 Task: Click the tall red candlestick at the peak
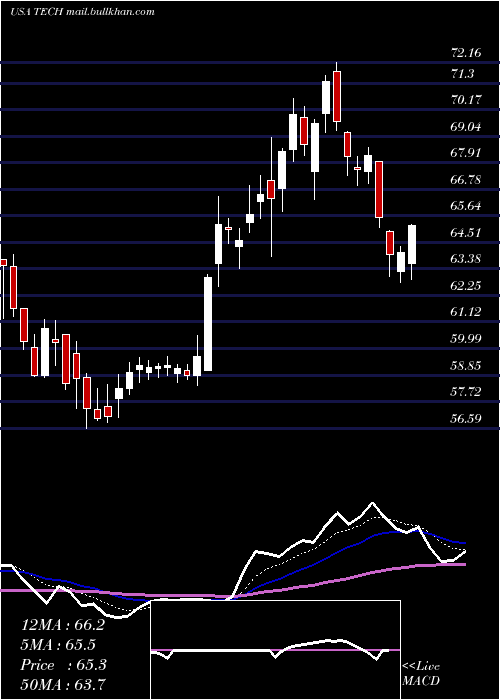[x=337, y=96]
